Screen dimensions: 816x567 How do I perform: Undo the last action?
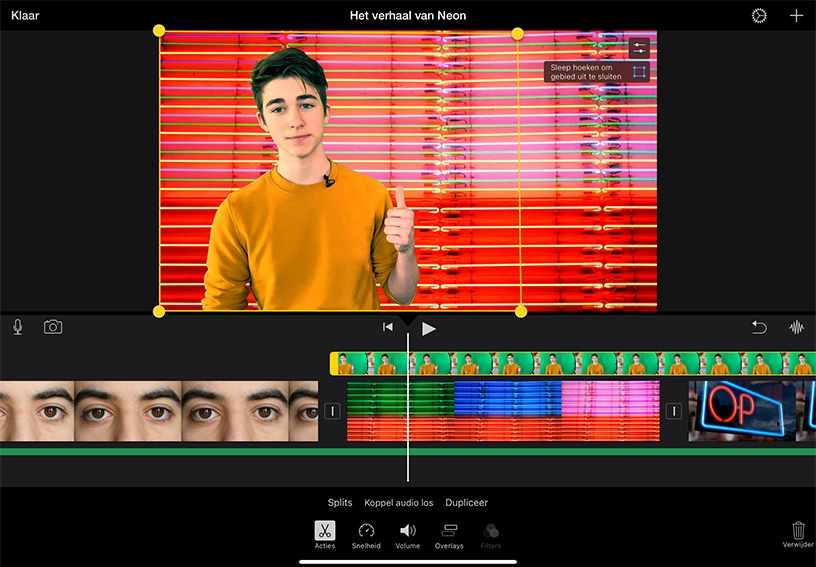pyautogui.click(x=759, y=327)
